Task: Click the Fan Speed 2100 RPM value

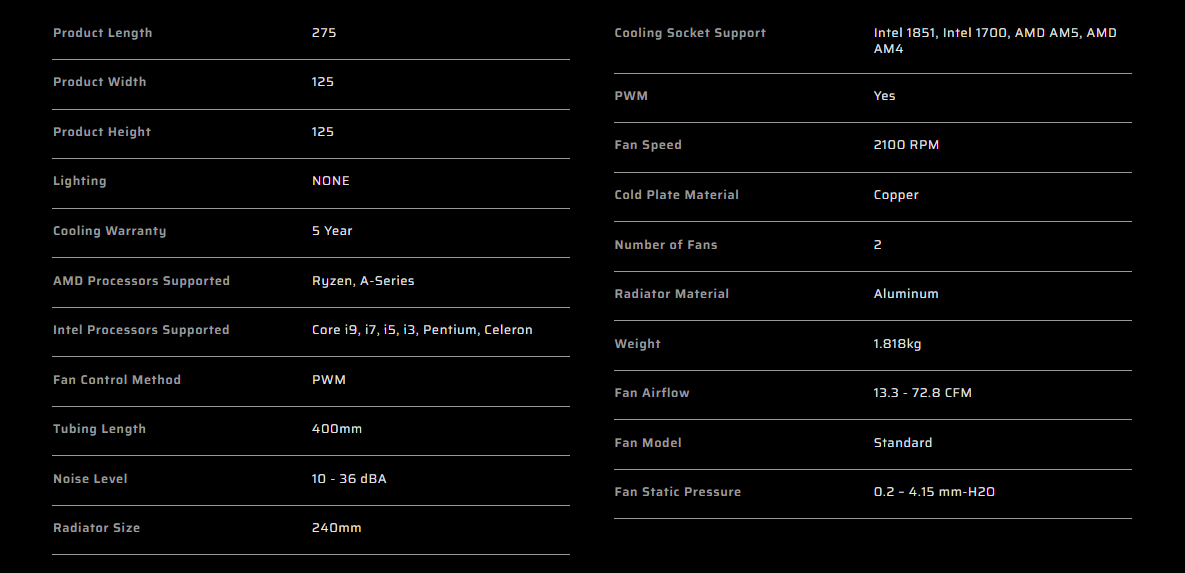Action: (x=906, y=145)
